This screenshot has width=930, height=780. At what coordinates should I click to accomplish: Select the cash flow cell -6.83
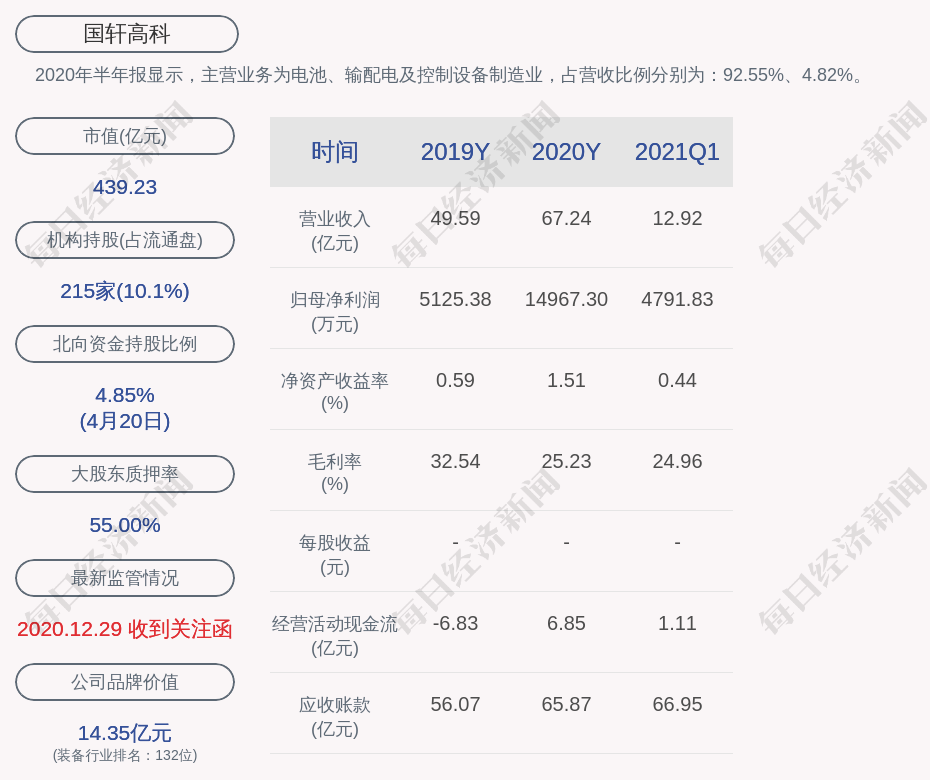click(x=455, y=623)
